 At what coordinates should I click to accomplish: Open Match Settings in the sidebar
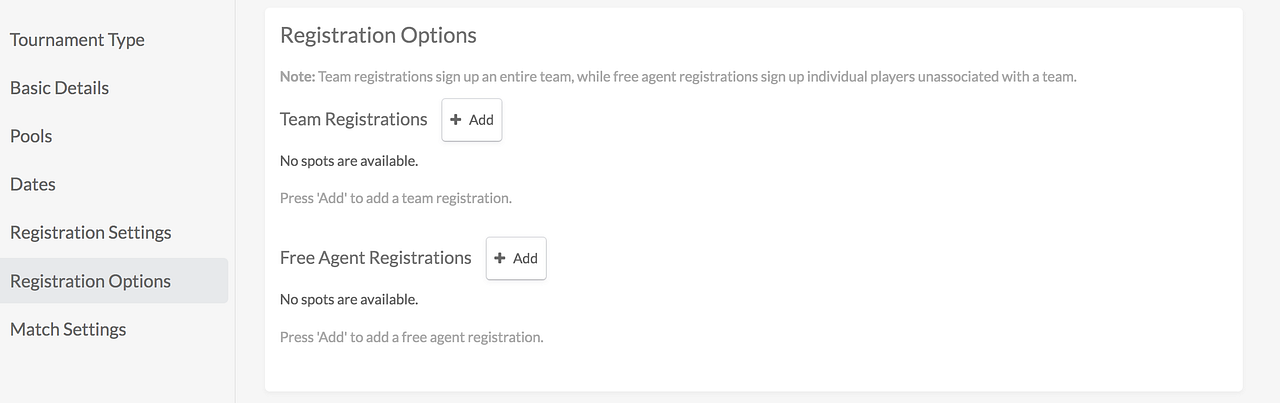[x=68, y=329]
